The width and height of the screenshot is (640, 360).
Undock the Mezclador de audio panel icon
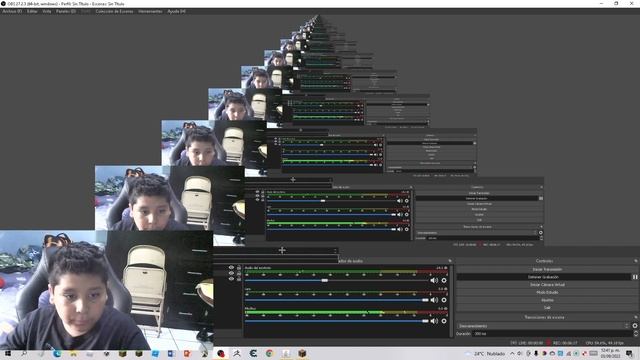click(450, 261)
